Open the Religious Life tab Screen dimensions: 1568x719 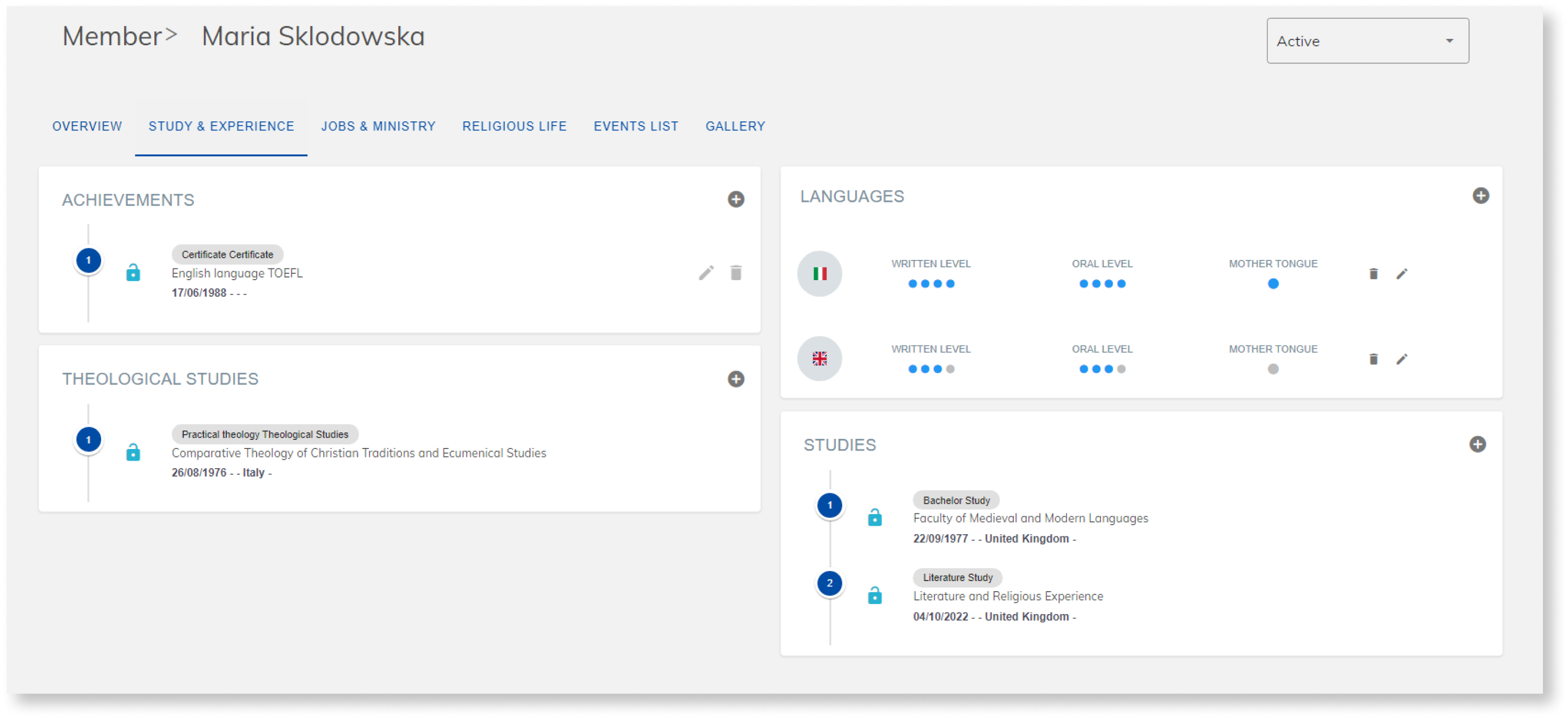coord(514,126)
